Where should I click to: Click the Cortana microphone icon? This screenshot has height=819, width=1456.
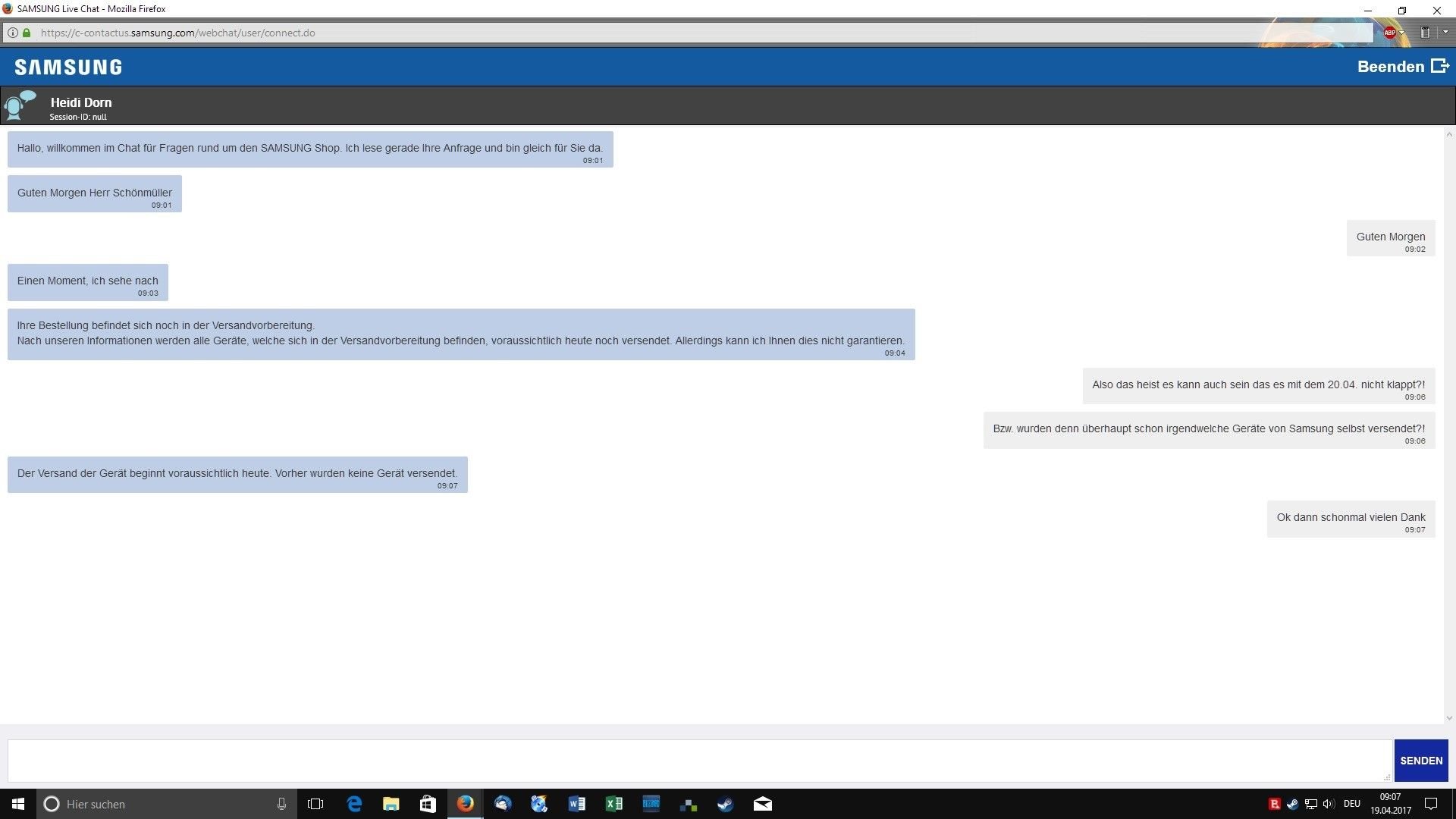281,804
